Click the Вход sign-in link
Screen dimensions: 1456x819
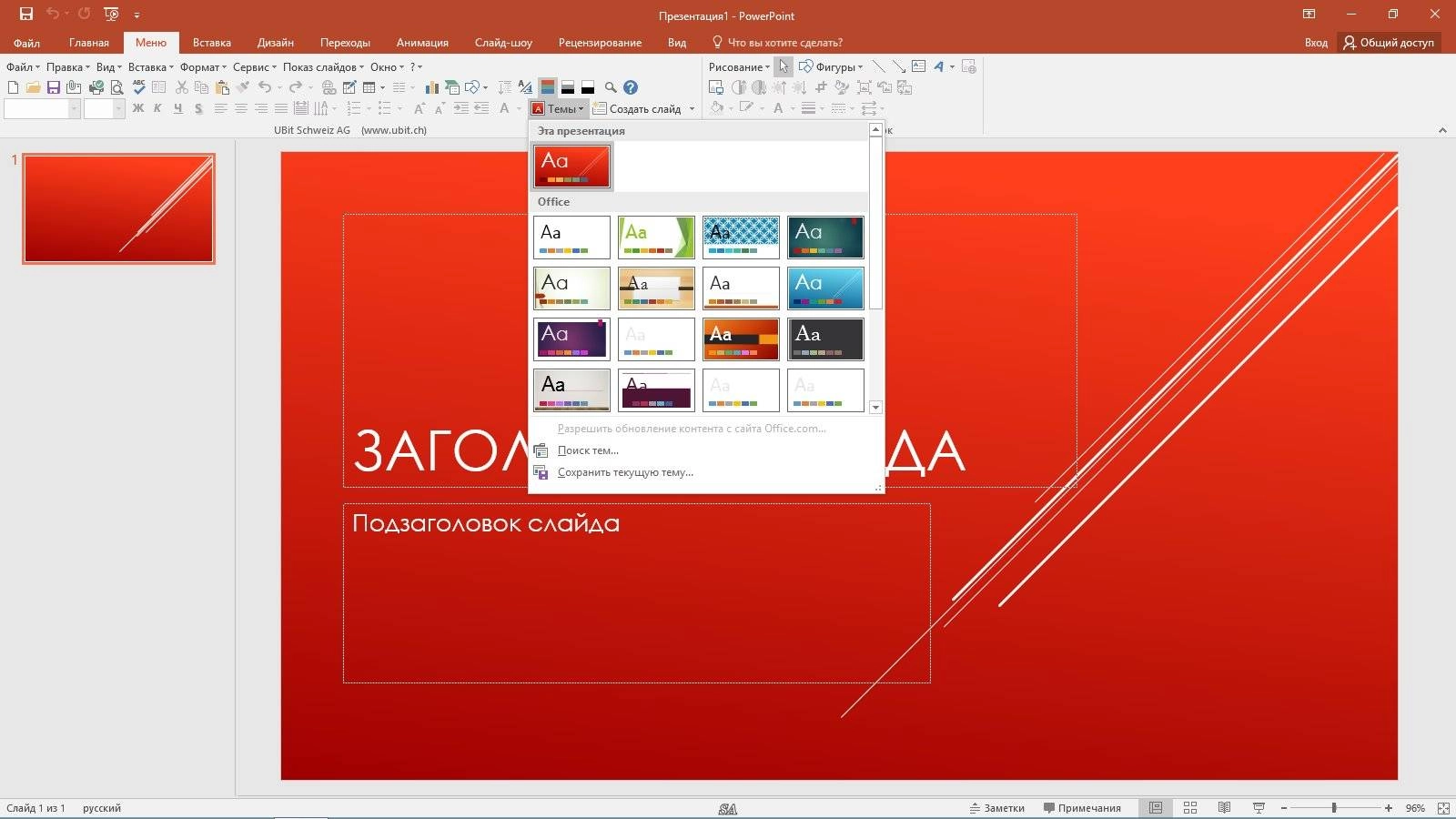(1316, 43)
